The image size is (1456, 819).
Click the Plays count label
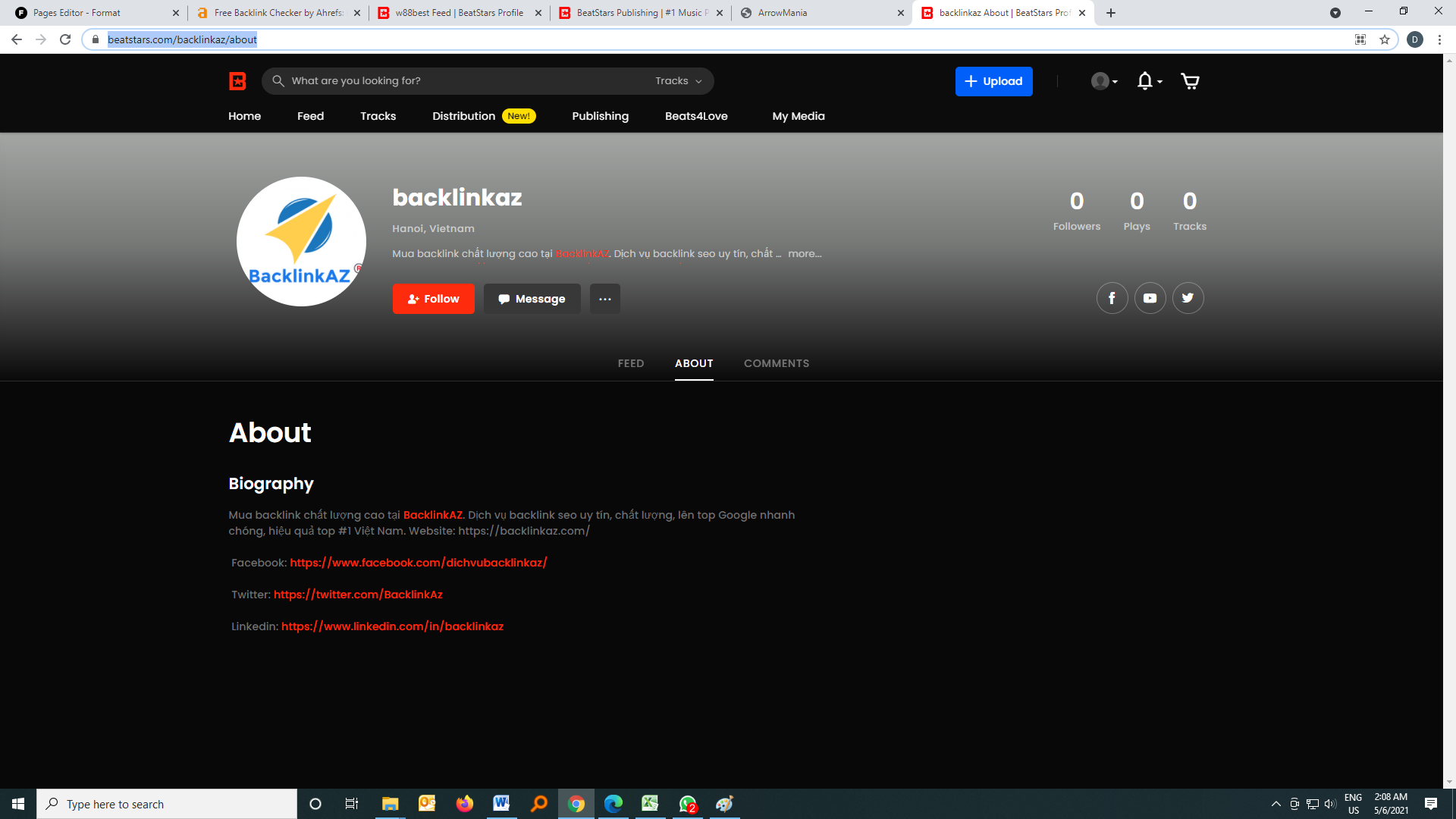pos(1136,227)
